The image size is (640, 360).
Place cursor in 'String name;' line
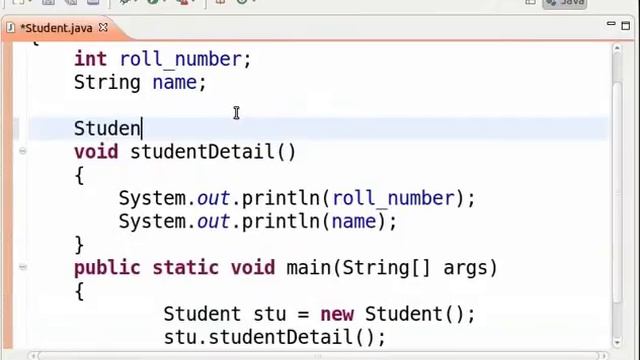(140, 82)
